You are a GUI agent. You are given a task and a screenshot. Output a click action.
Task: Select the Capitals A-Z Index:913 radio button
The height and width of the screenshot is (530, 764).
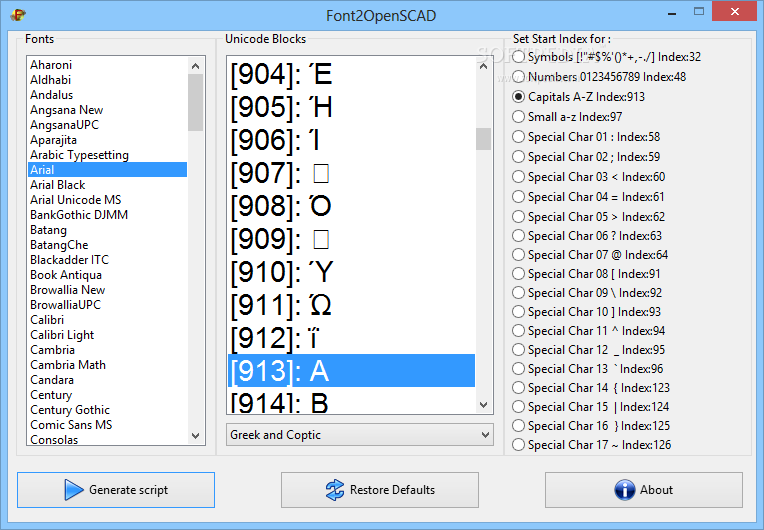pyautogui.click(x=518, y=97)
